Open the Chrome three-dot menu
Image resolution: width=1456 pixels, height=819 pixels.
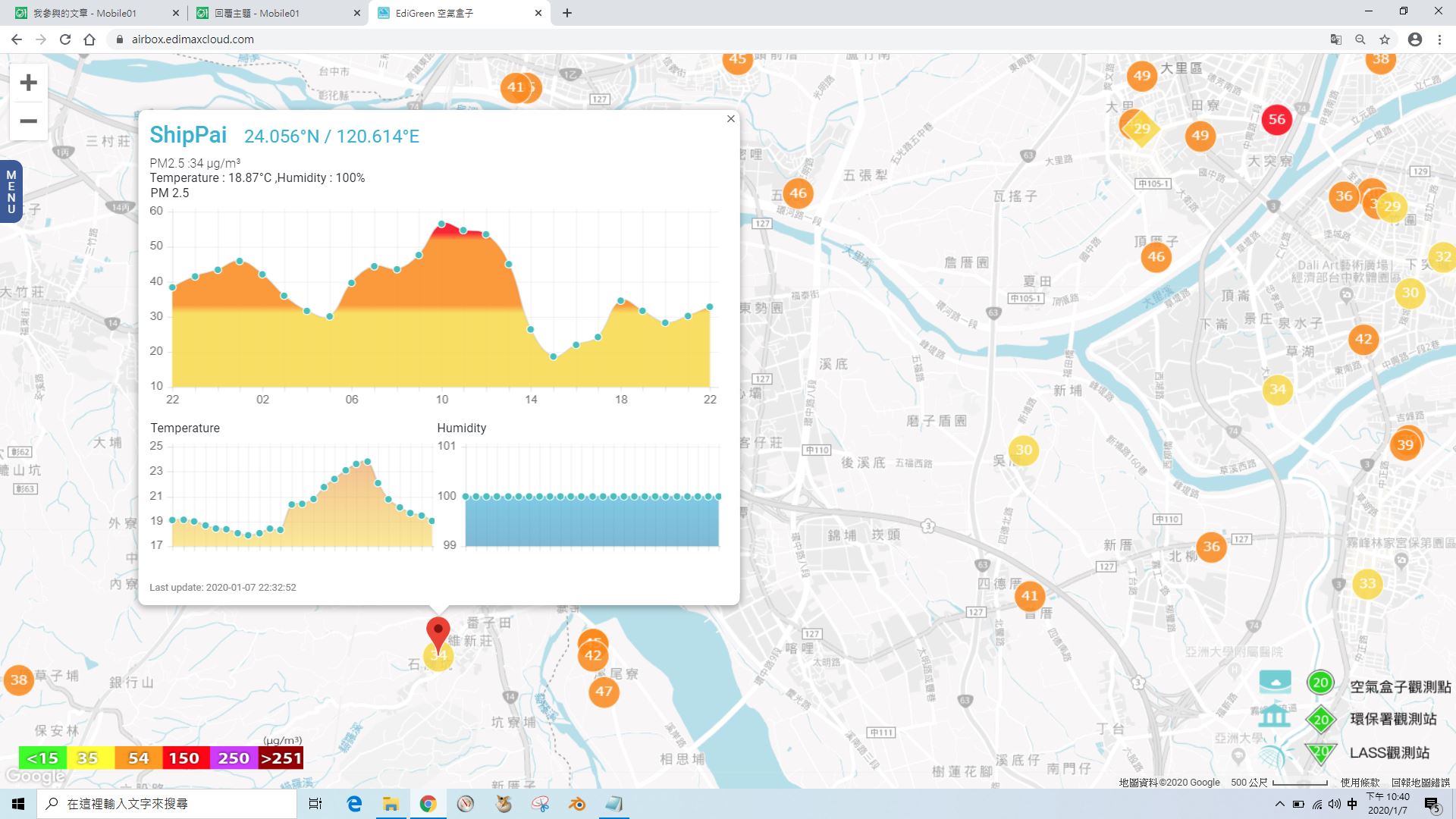1439,39
